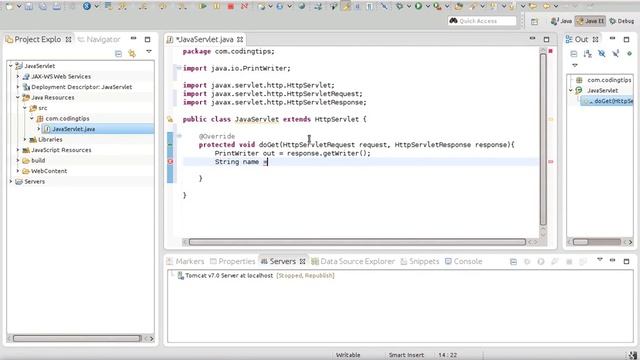Switch to Java perspective button
The width and height of the screenshot is (640, 360).
click(x=561, y=21)
